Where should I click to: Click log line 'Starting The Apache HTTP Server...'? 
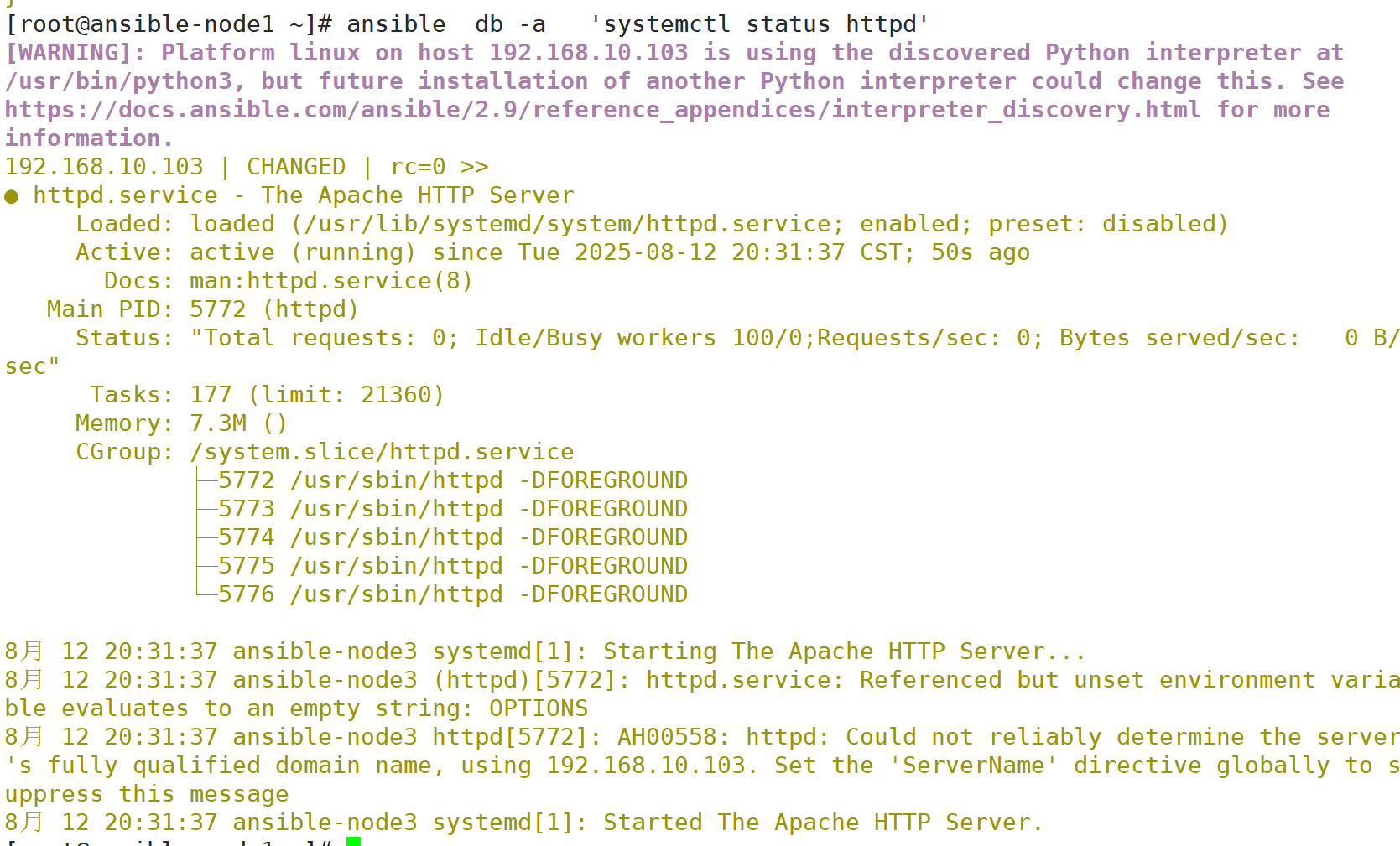coord(545,651)
